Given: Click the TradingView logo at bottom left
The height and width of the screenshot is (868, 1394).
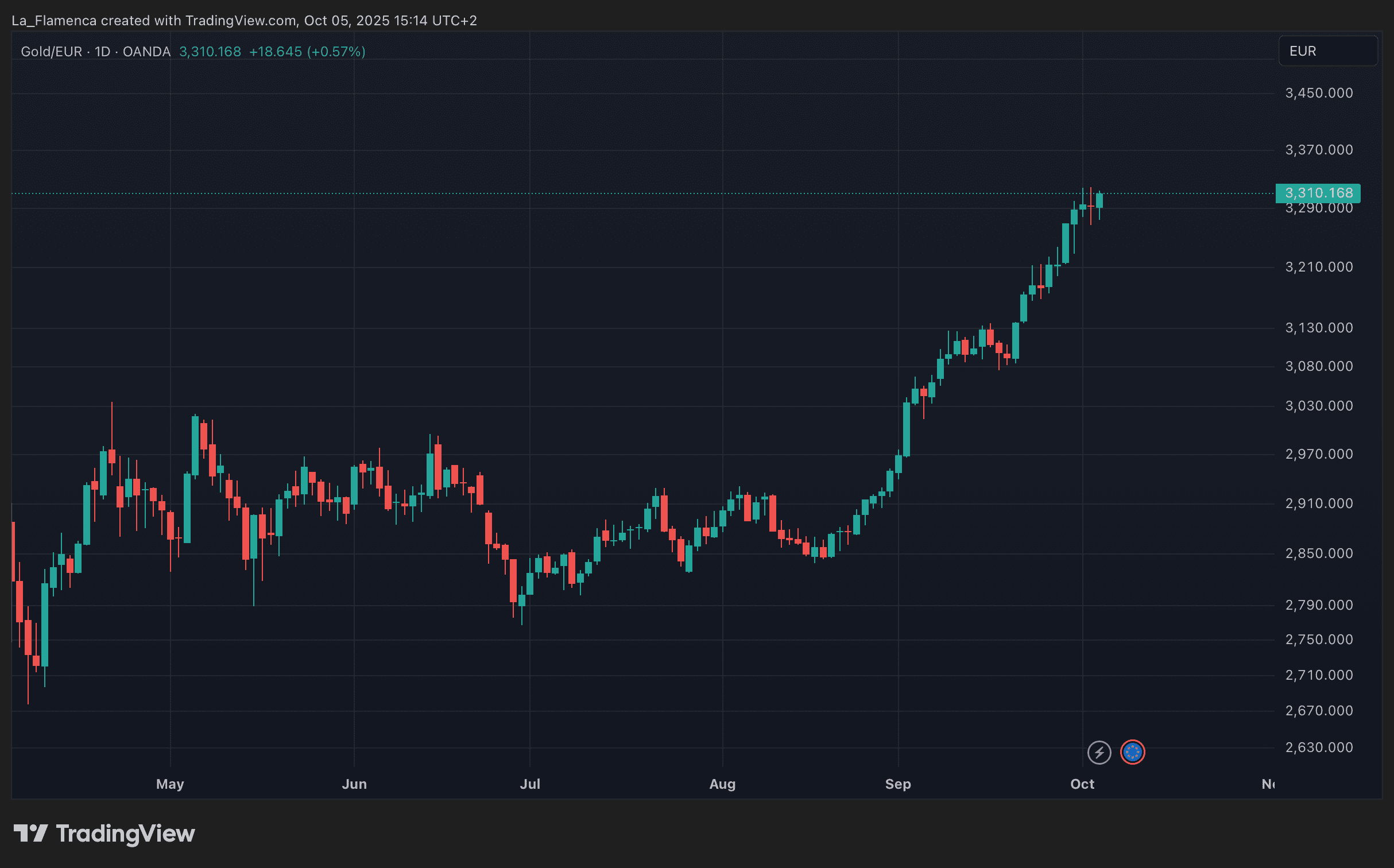Looking at the screenshot, I should coord(104,834).
